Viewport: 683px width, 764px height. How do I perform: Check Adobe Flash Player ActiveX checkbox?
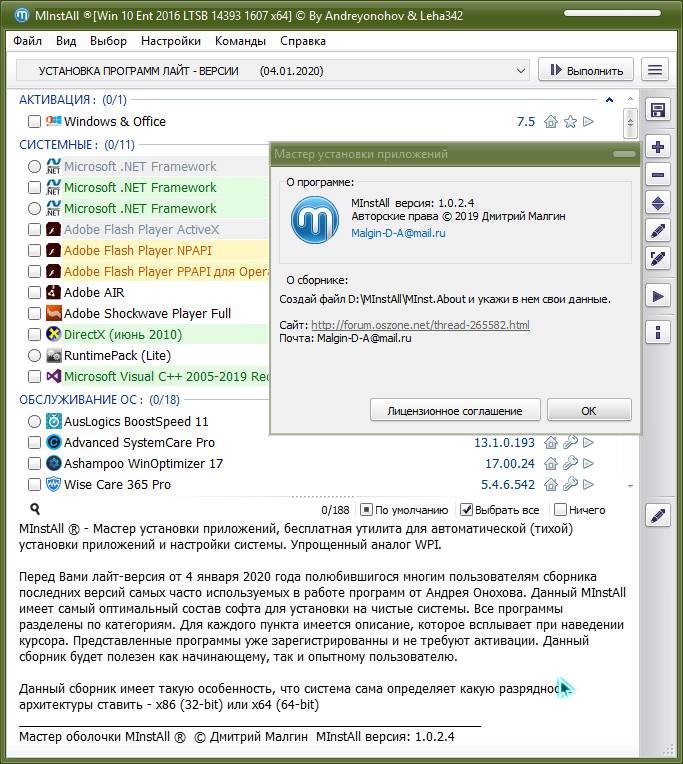(x=34, y=229)
